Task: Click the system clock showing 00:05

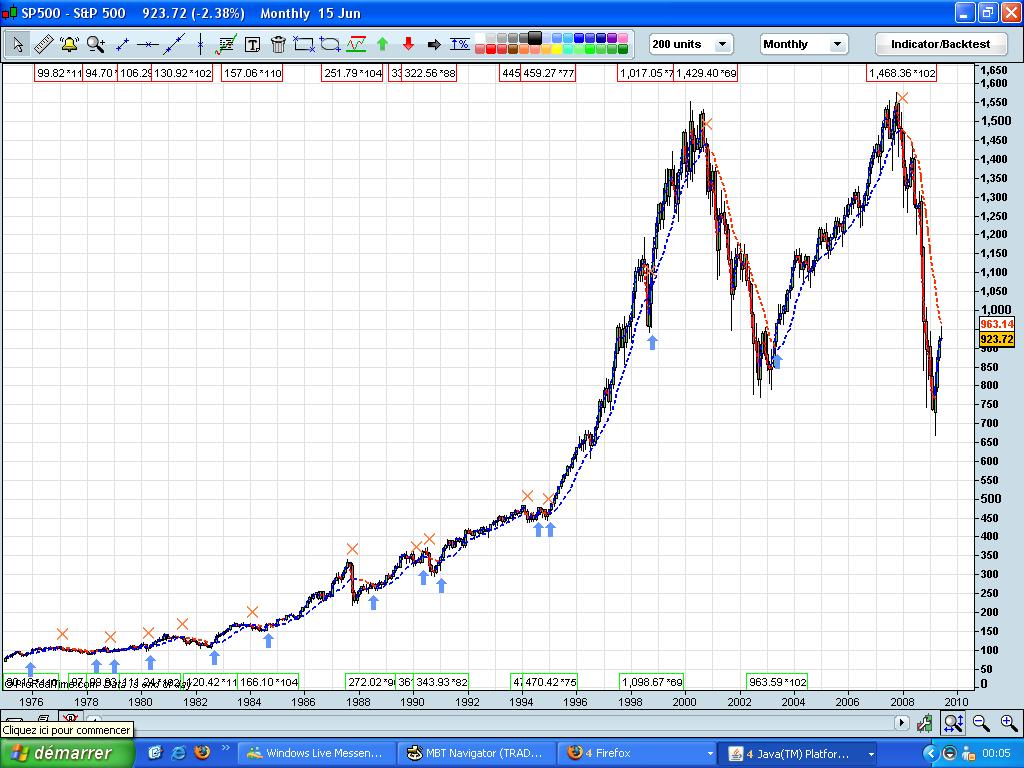Action: coord(996,754)
